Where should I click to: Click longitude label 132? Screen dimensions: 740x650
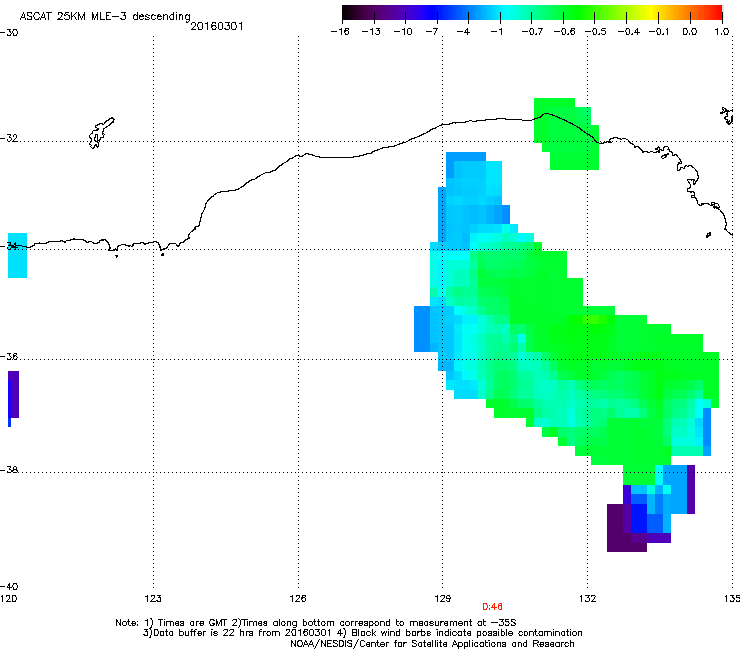(x=588, y=599)
